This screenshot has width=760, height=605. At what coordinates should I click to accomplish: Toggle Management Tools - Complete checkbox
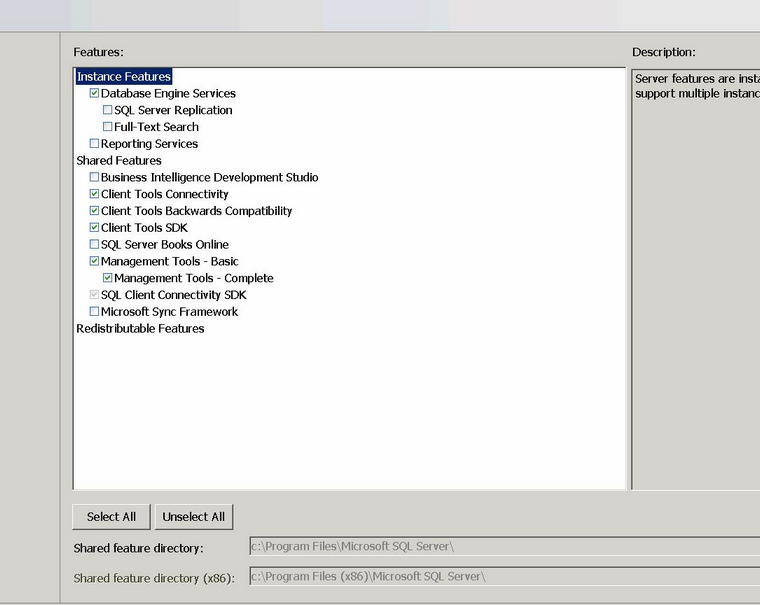coord(108,278)
